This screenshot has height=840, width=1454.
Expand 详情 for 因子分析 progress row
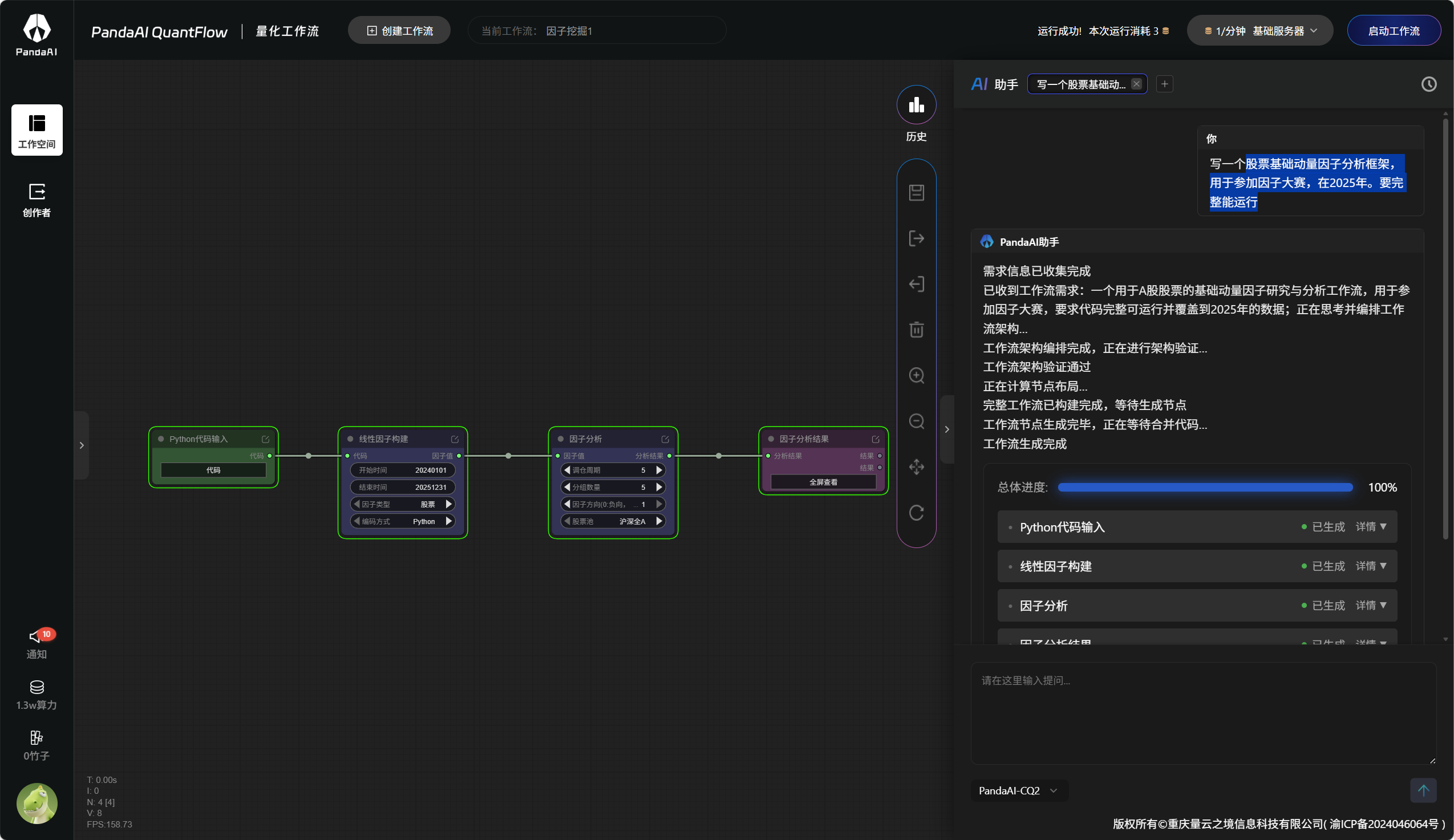1371,605
